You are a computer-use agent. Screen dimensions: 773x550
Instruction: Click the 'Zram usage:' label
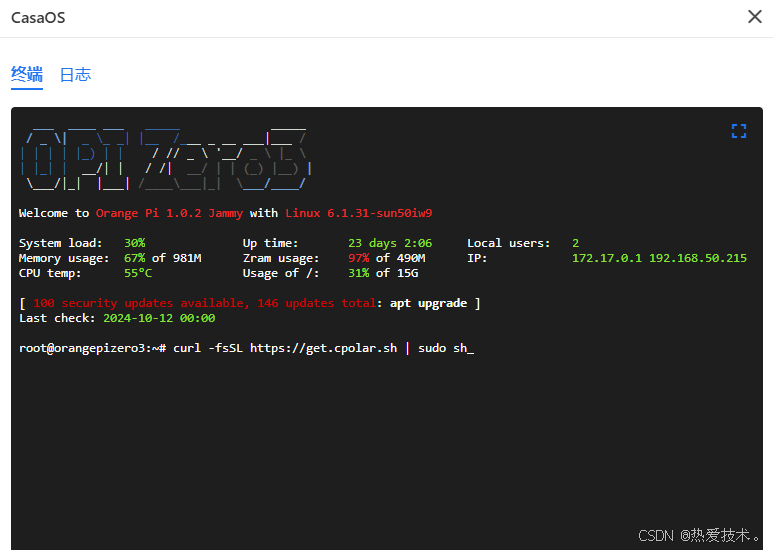281,258
